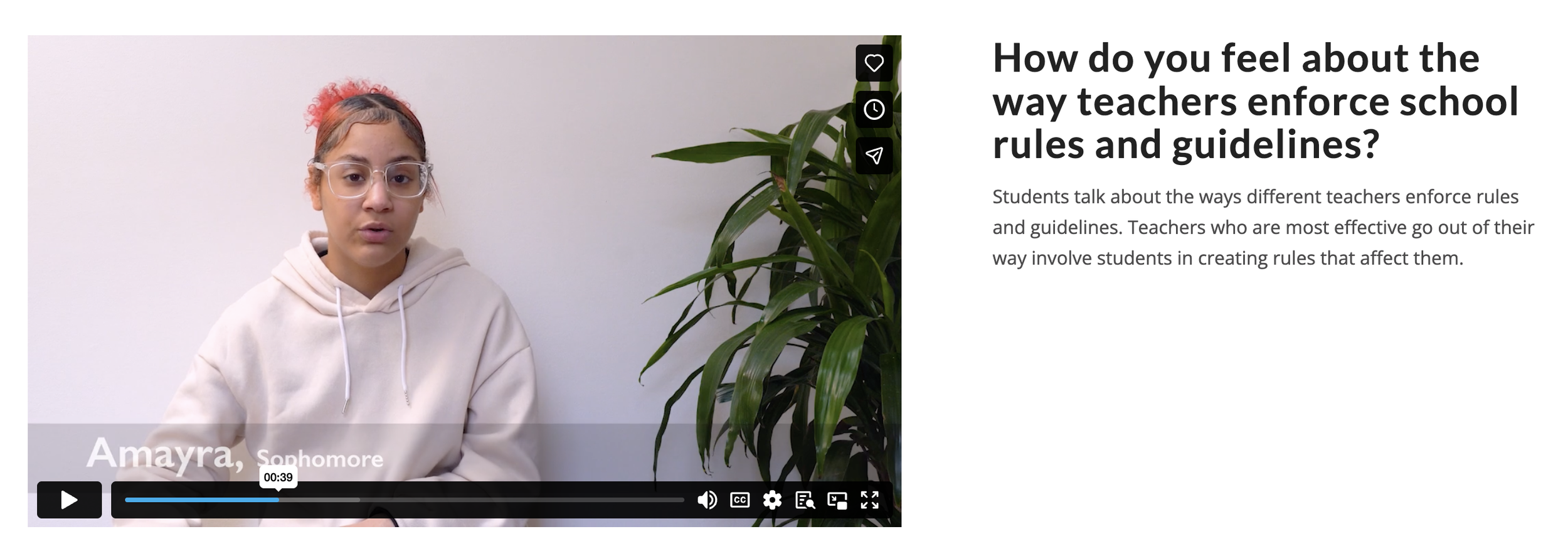Add video to Watch Later via clock icon
The width and height of the screenshot is (1568, 556).
[x=874, y=109]
